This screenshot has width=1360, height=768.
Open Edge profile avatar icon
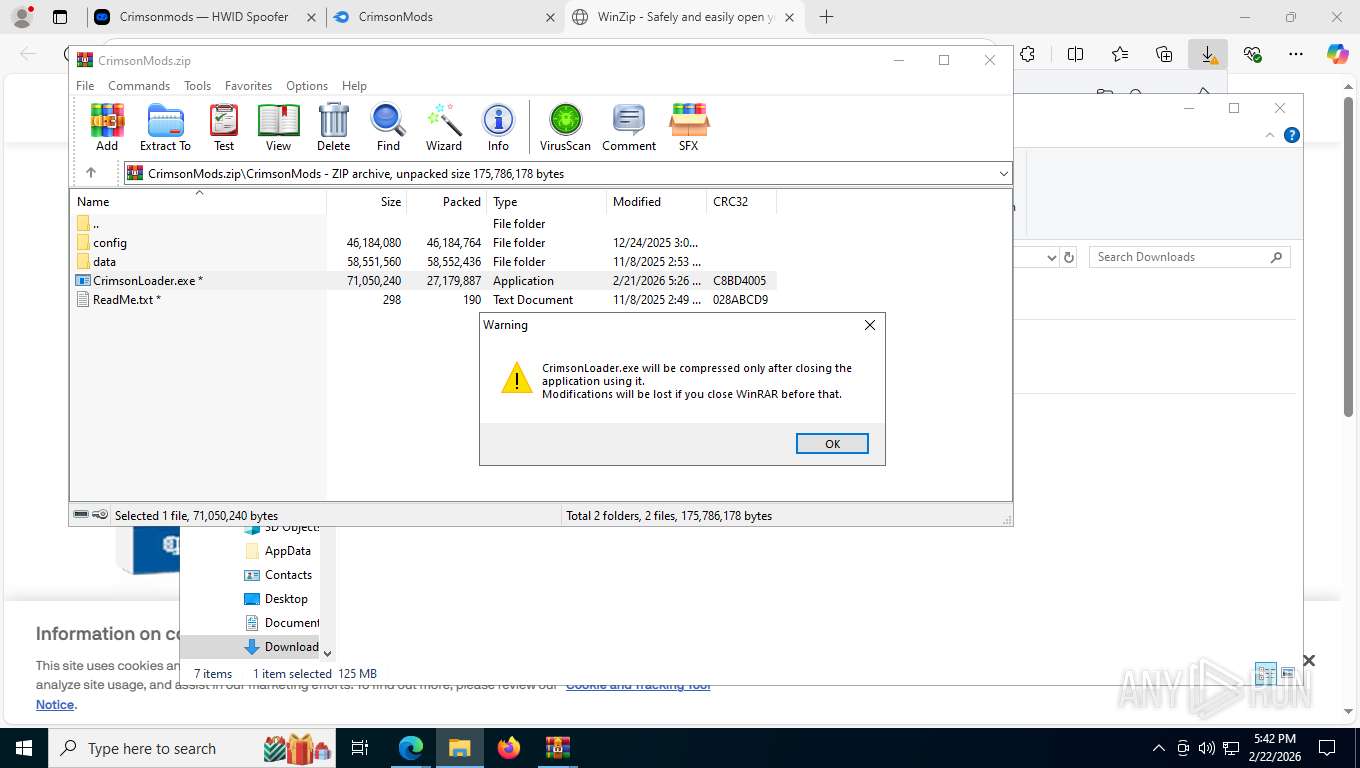(22, 17)
